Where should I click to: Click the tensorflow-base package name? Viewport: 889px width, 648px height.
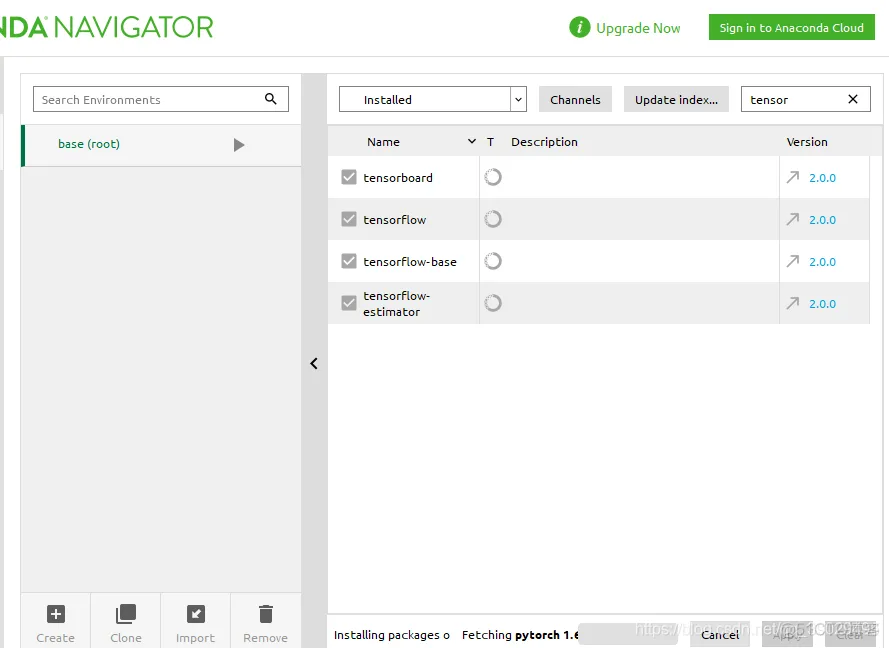coord(409,261)
